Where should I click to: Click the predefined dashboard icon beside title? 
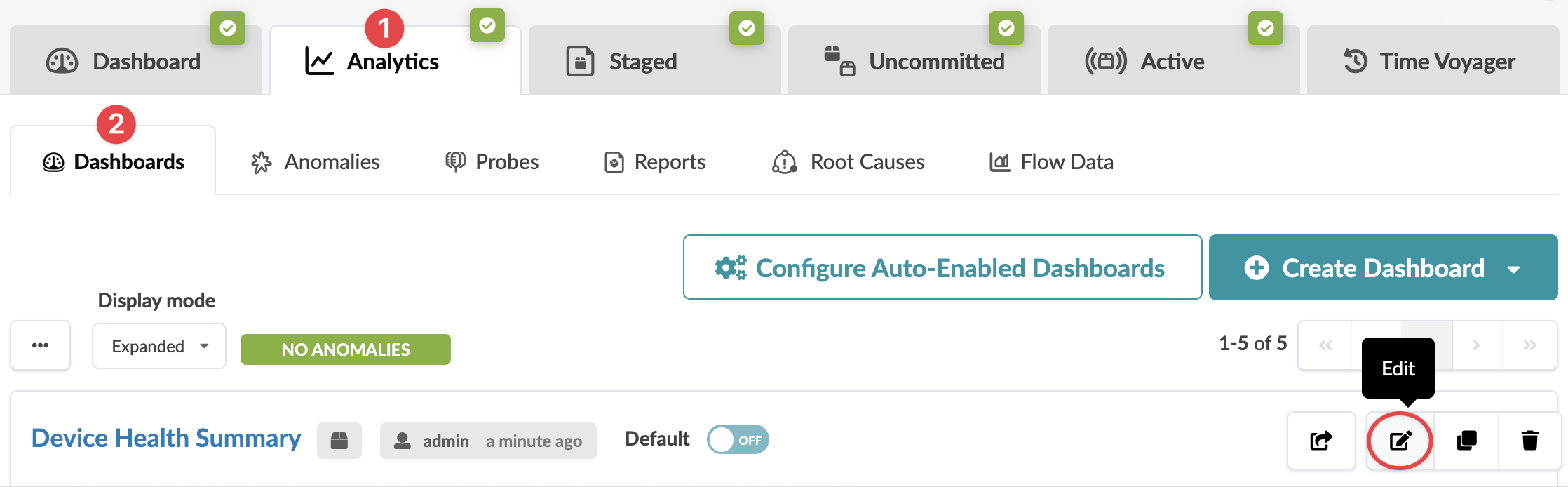point(339,441)
